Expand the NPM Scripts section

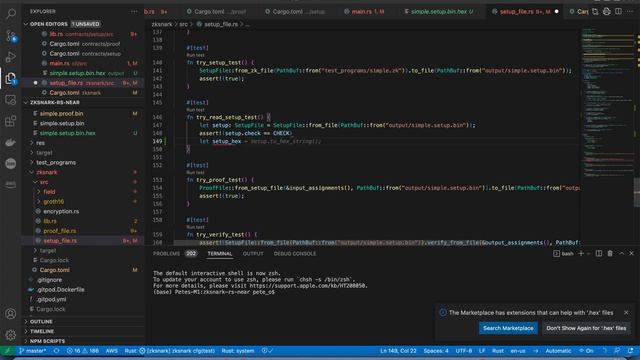coord(47,341)
